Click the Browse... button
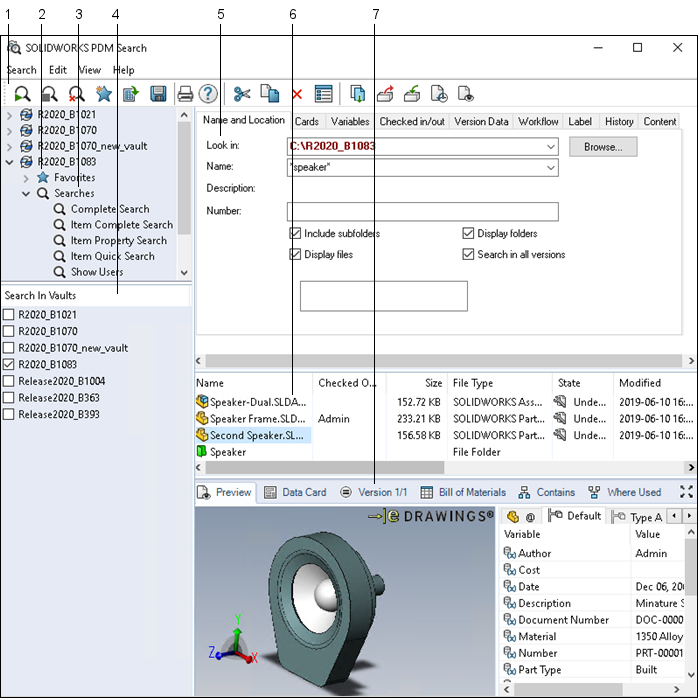The image size is (698, 698). coord(603,147)
